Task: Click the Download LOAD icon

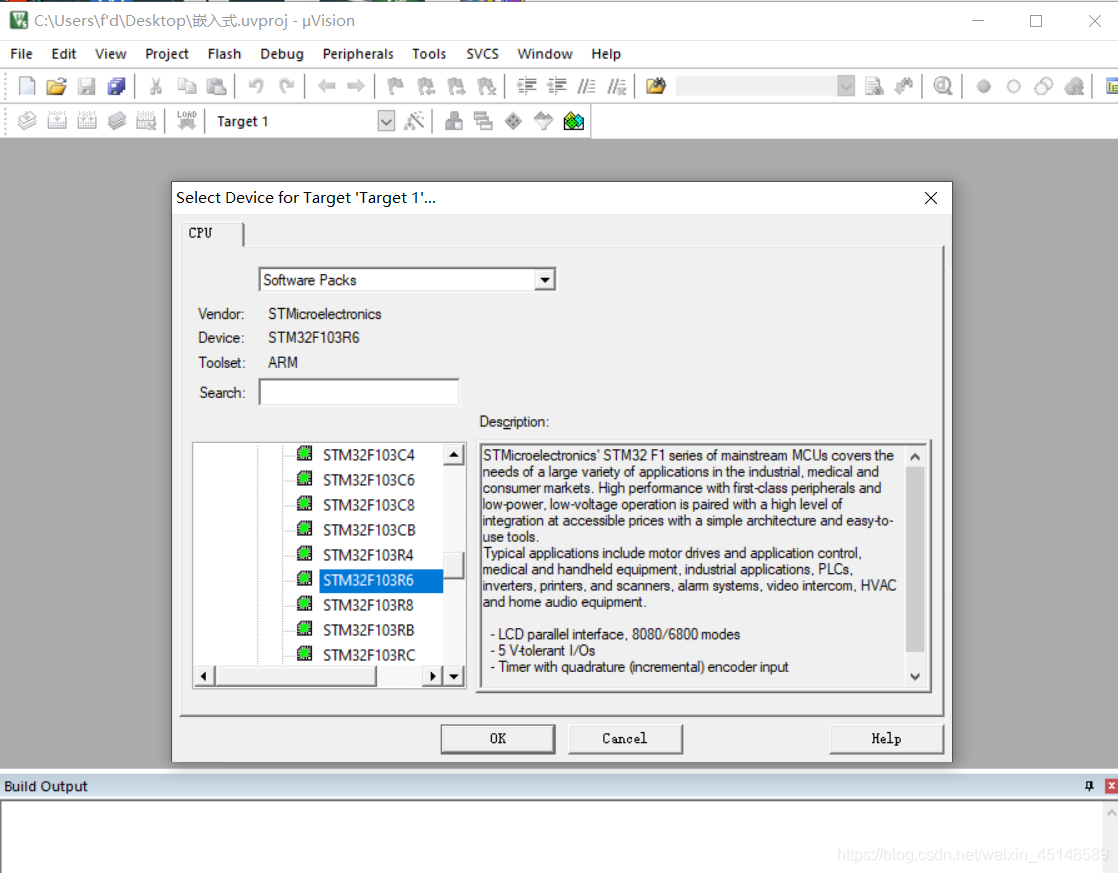Action: [x=187, y=121]
